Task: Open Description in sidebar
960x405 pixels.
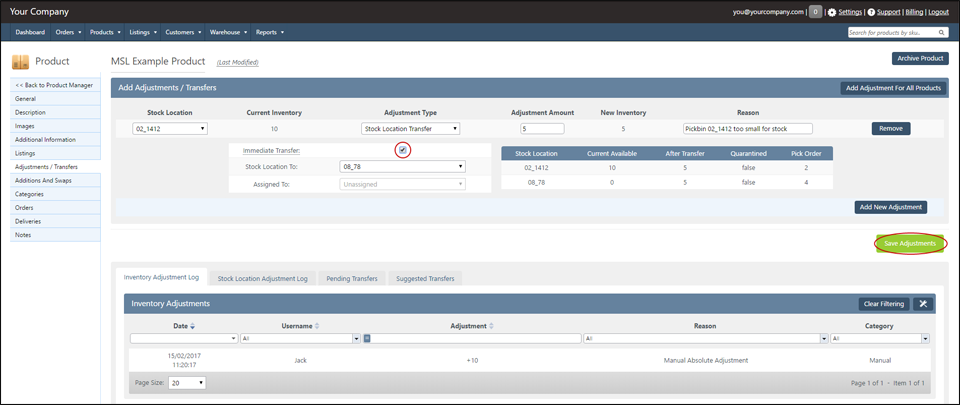Action: [55, 113]
